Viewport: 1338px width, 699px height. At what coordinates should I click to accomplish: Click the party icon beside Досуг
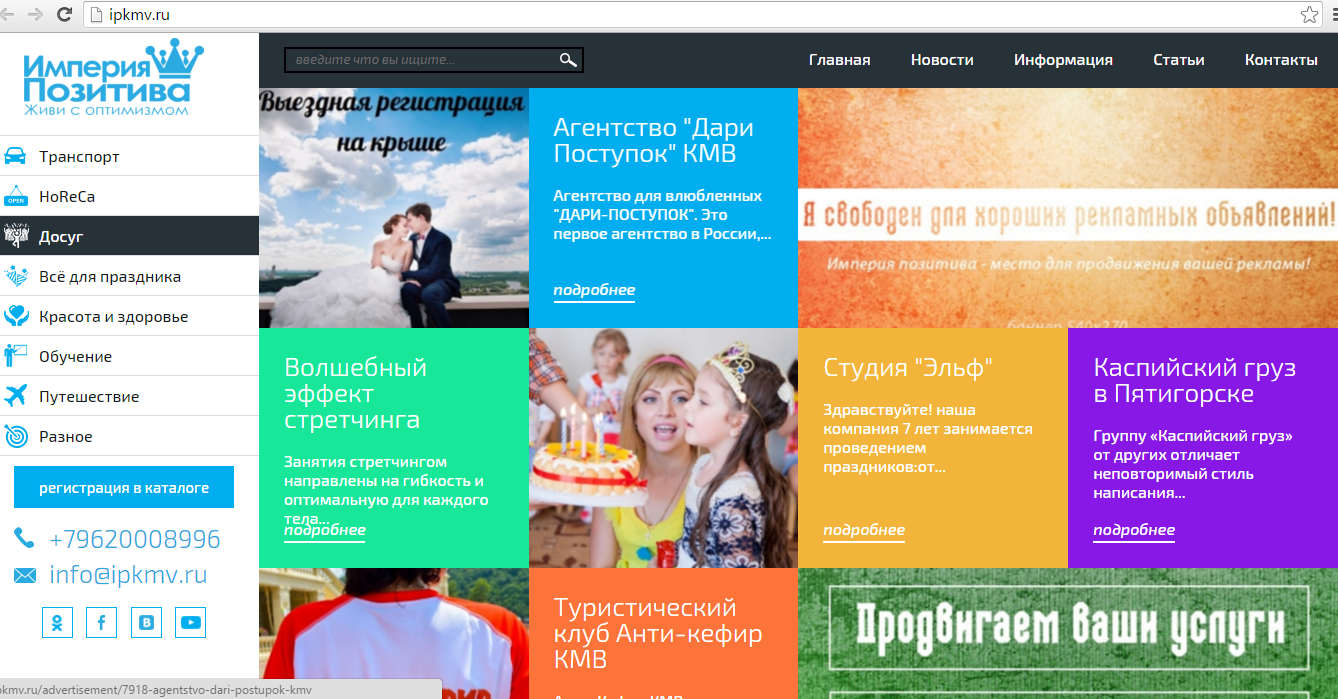(15, 236)
